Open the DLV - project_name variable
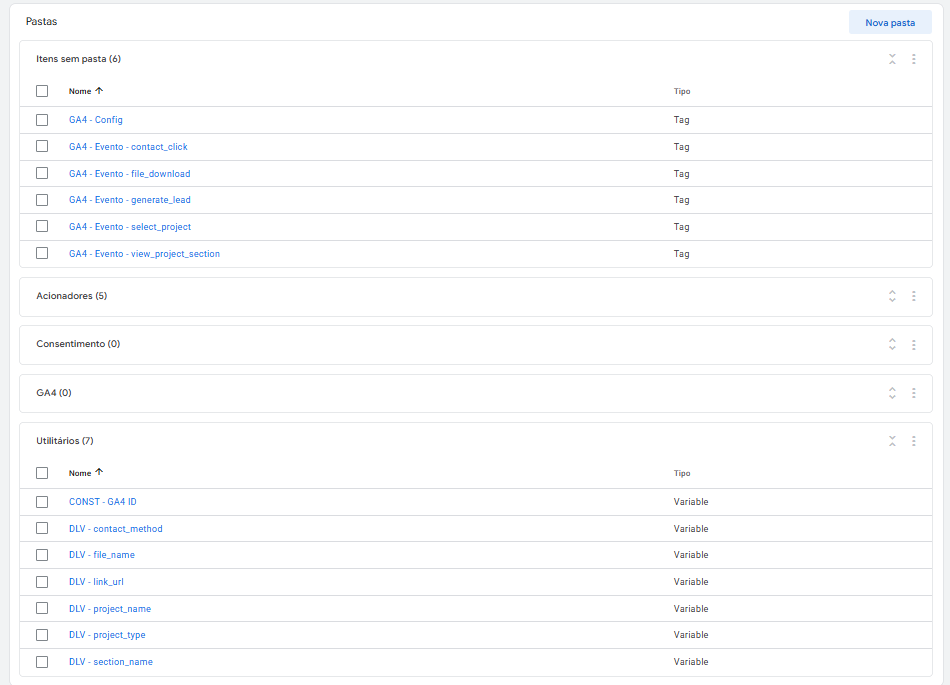950x685 pixels. click(x=110, y=609)
